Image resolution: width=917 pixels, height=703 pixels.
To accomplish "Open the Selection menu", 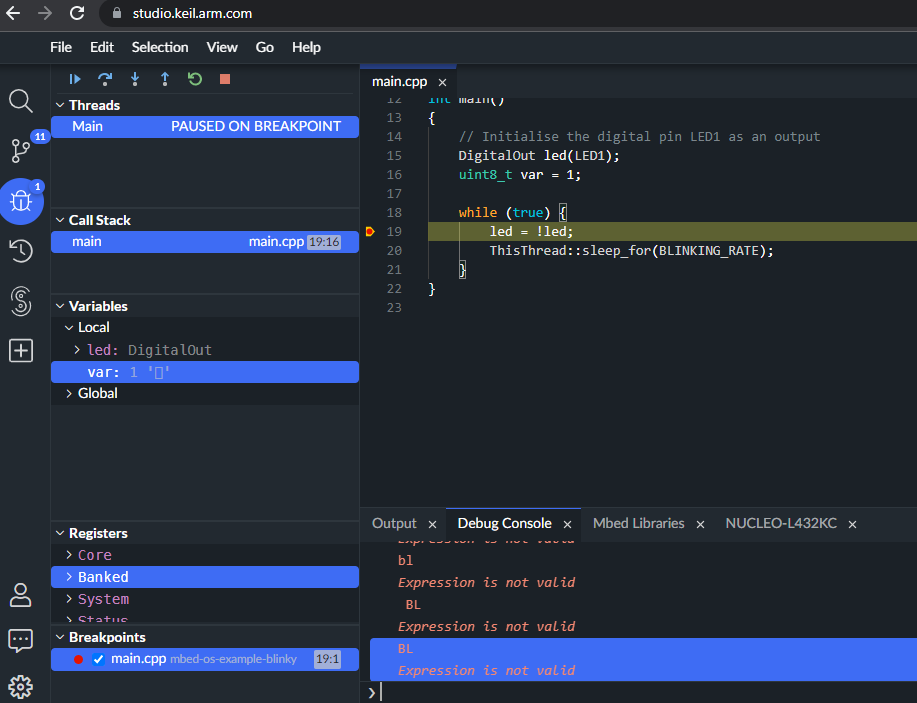I will tap(159, 47).
